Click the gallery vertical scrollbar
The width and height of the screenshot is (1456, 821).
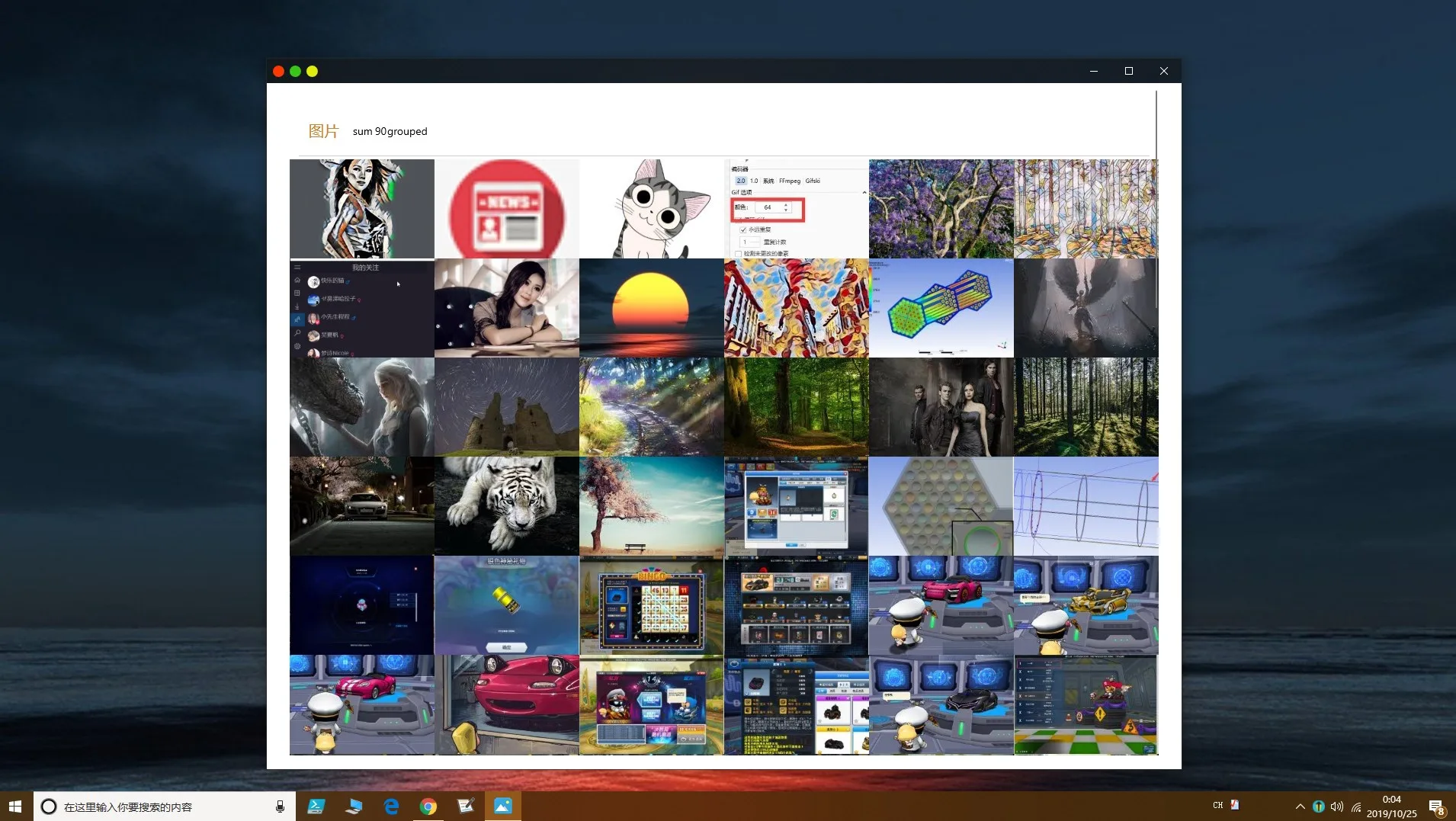pos(1156,198)
